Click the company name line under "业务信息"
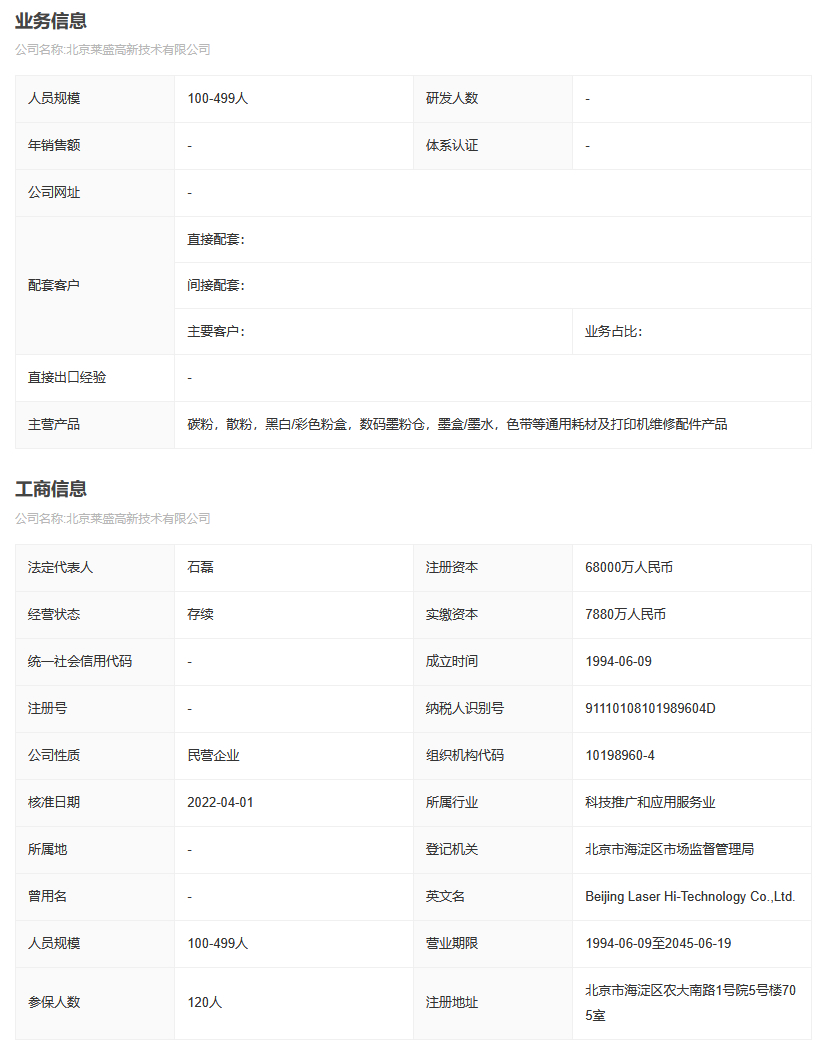 click(113, 50)
